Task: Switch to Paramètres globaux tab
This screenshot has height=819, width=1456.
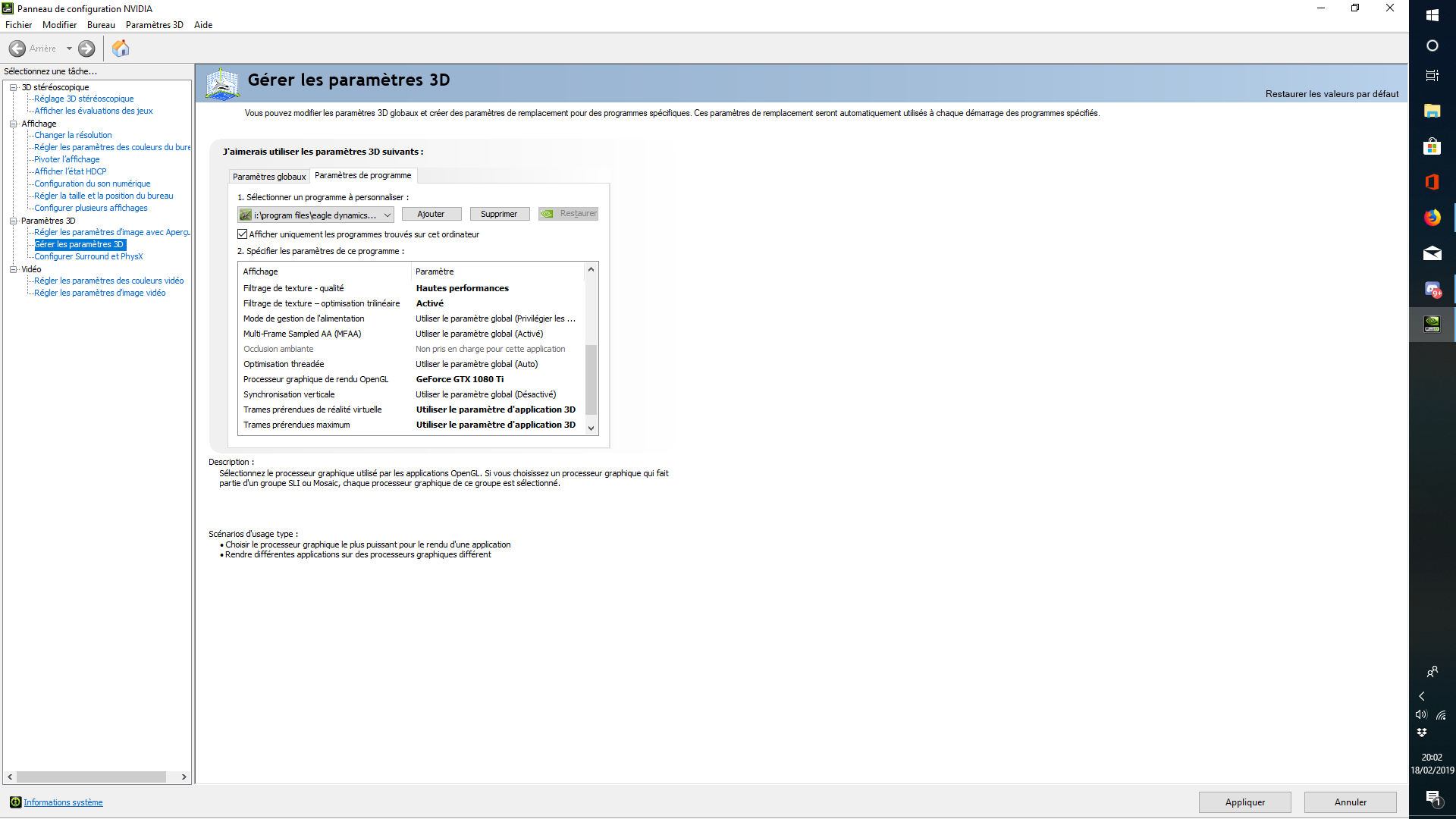Action: [x=269, y=177]
